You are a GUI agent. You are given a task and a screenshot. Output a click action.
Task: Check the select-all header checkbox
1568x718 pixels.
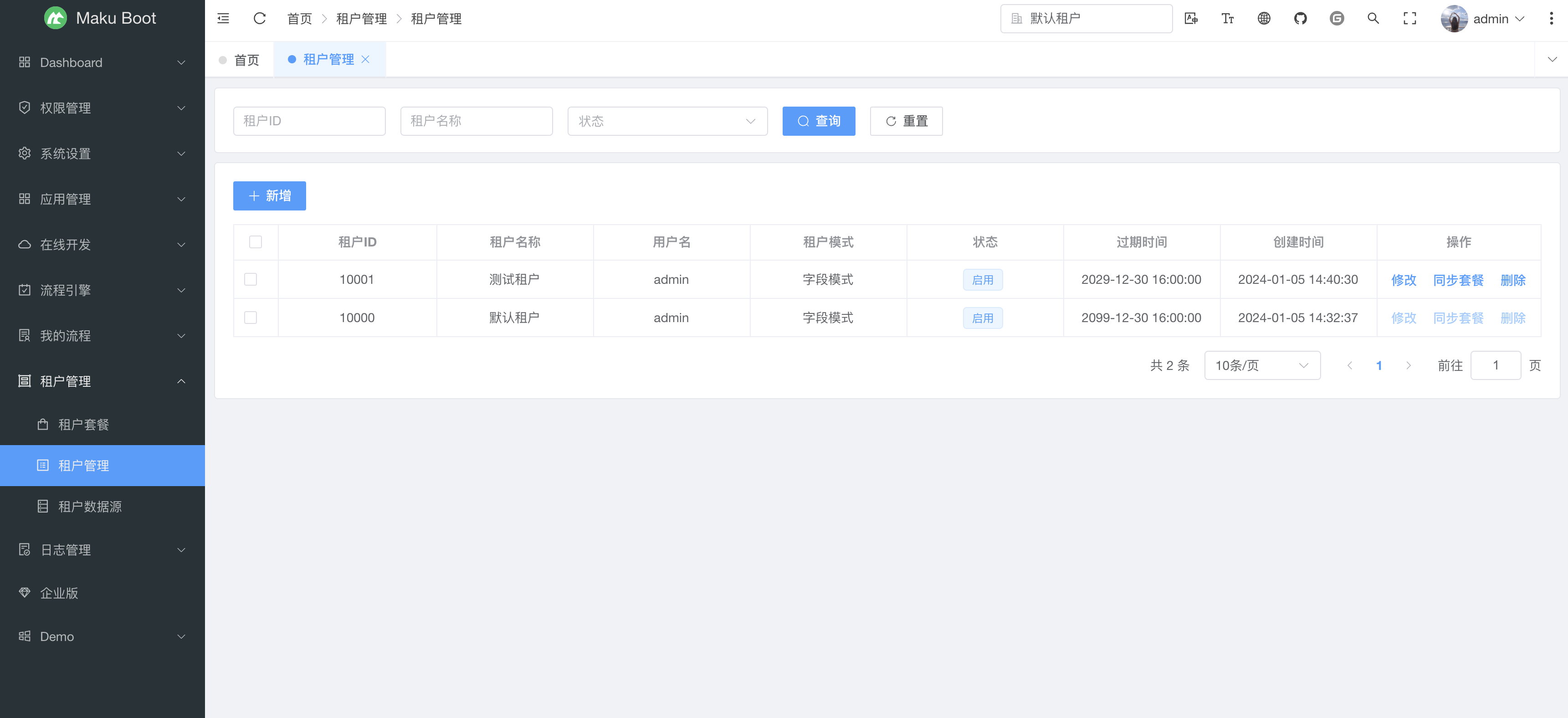click(256, 242)
